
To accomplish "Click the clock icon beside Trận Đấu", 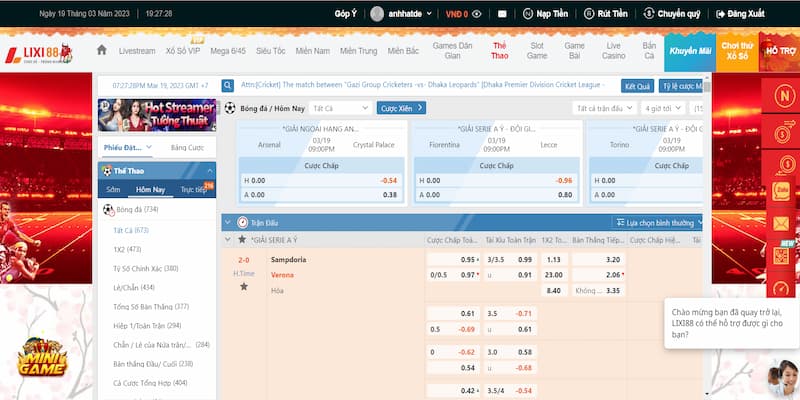I will point(242,222).
